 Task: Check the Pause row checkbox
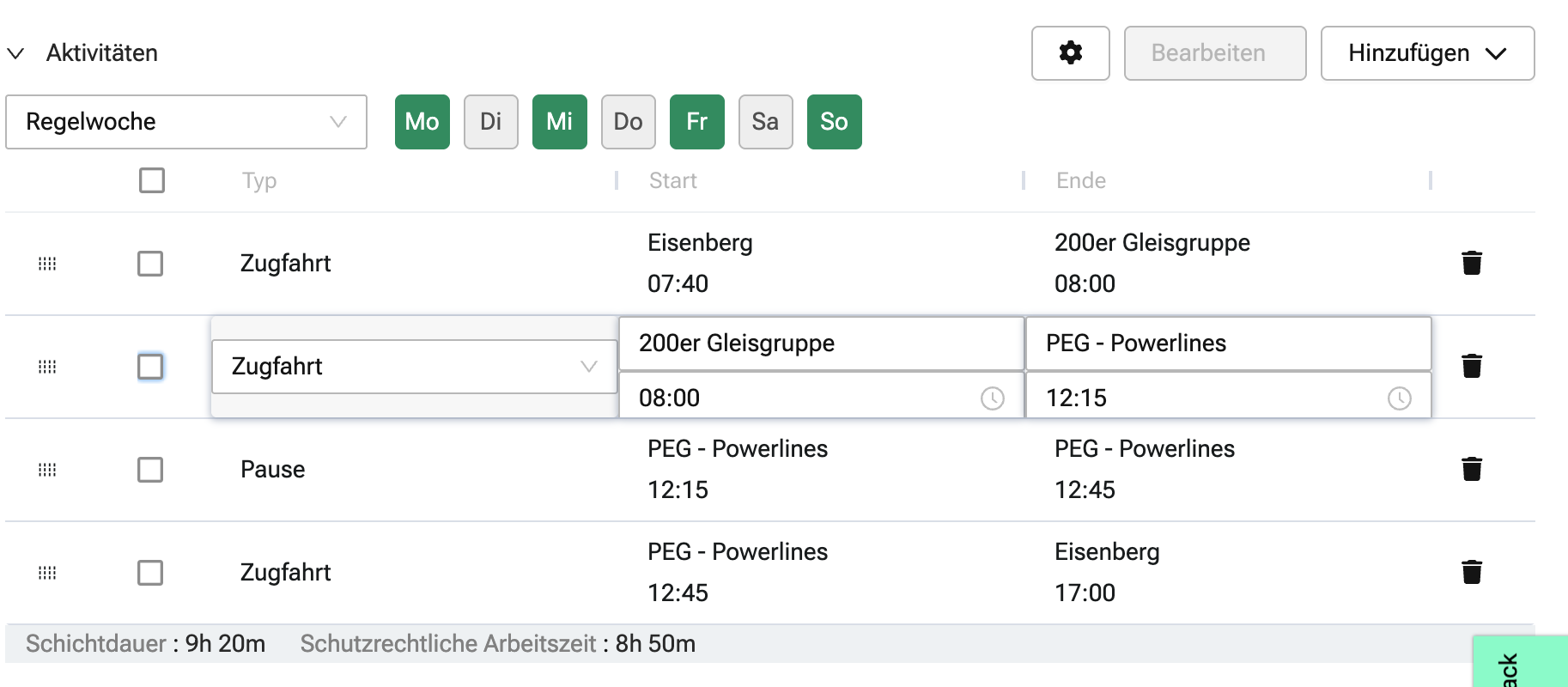[150, 470]
